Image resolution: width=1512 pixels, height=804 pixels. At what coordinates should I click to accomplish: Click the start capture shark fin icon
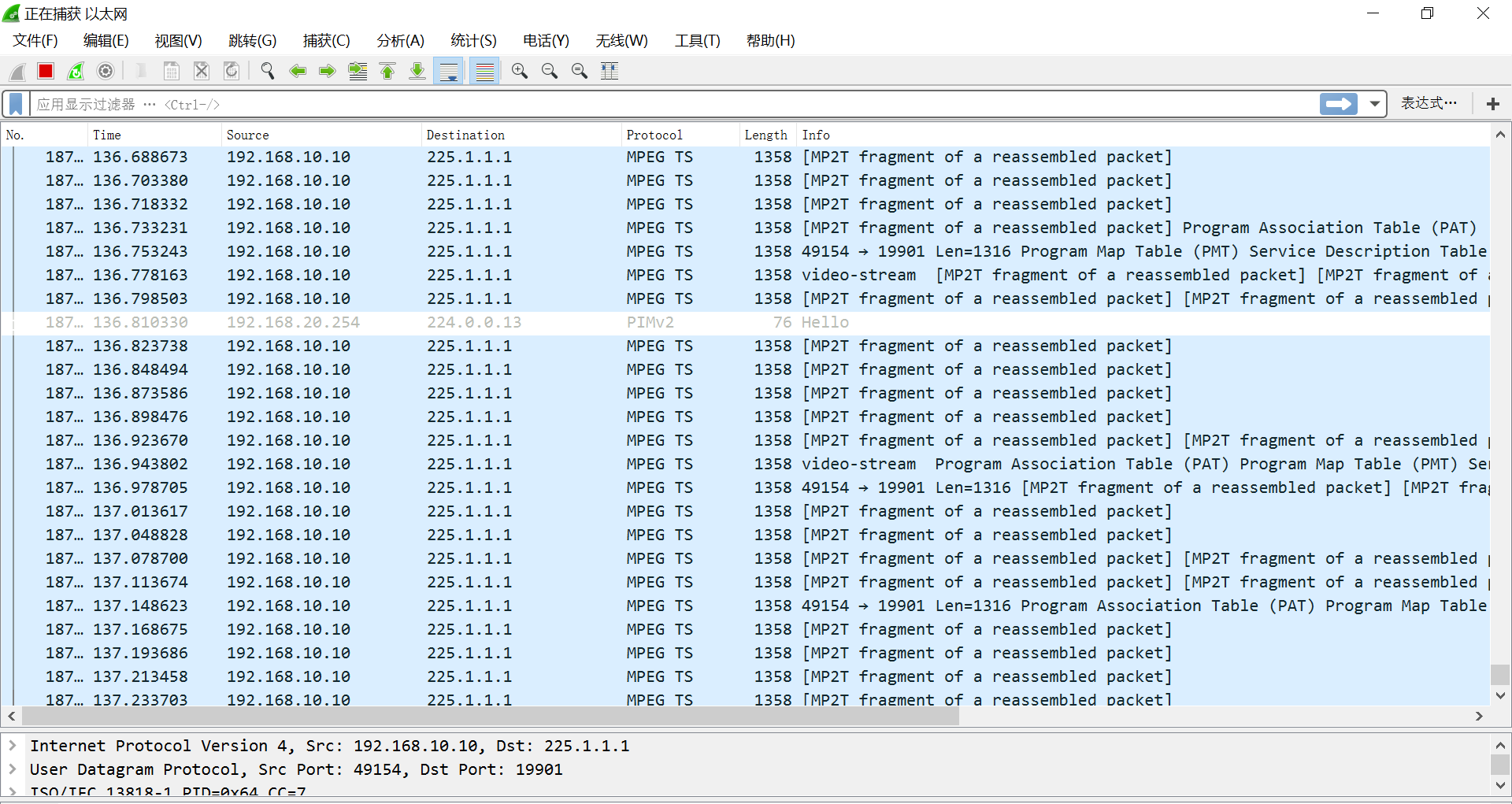[17, 72]
